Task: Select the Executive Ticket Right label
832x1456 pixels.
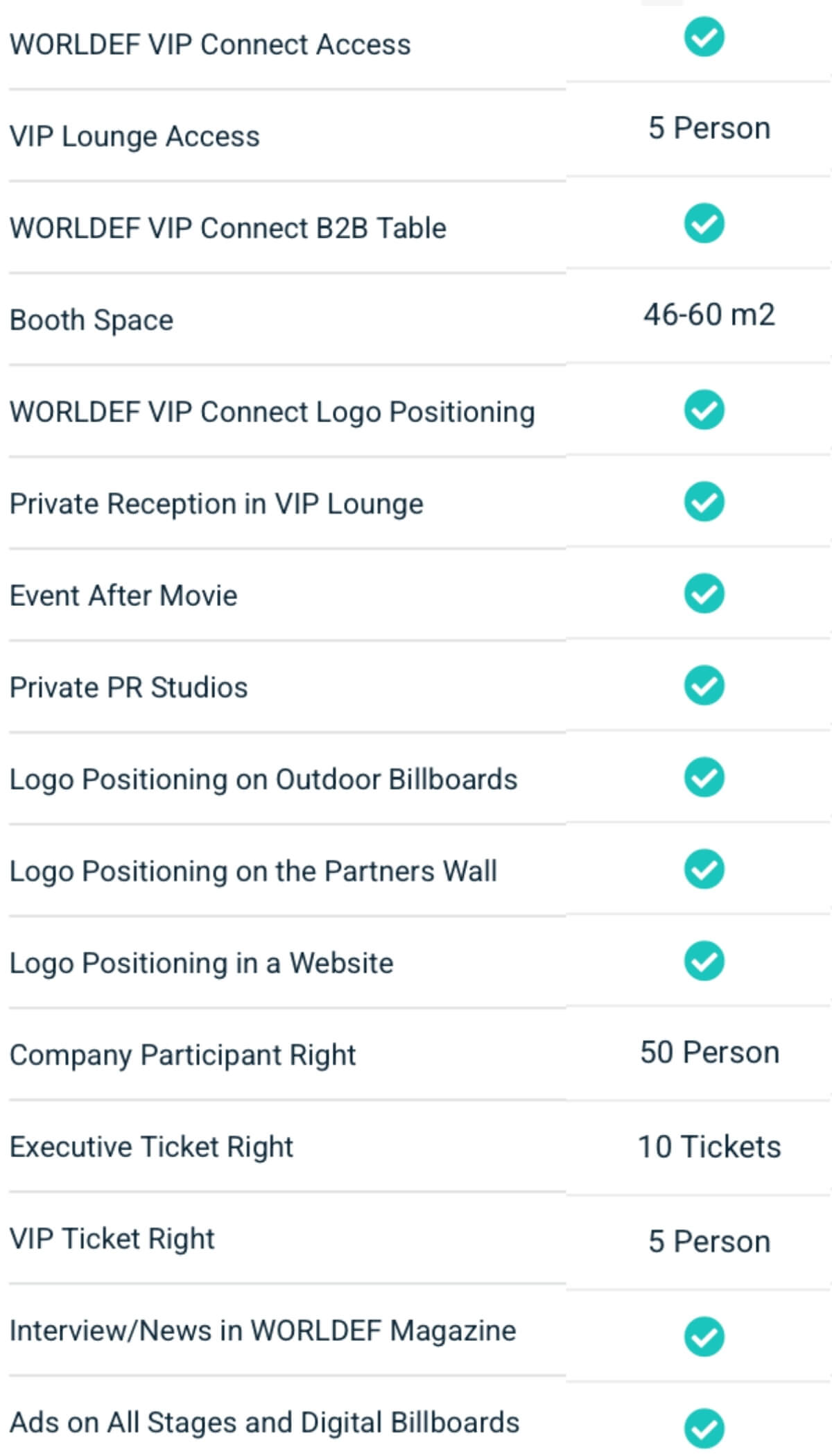Action: 151,1147
